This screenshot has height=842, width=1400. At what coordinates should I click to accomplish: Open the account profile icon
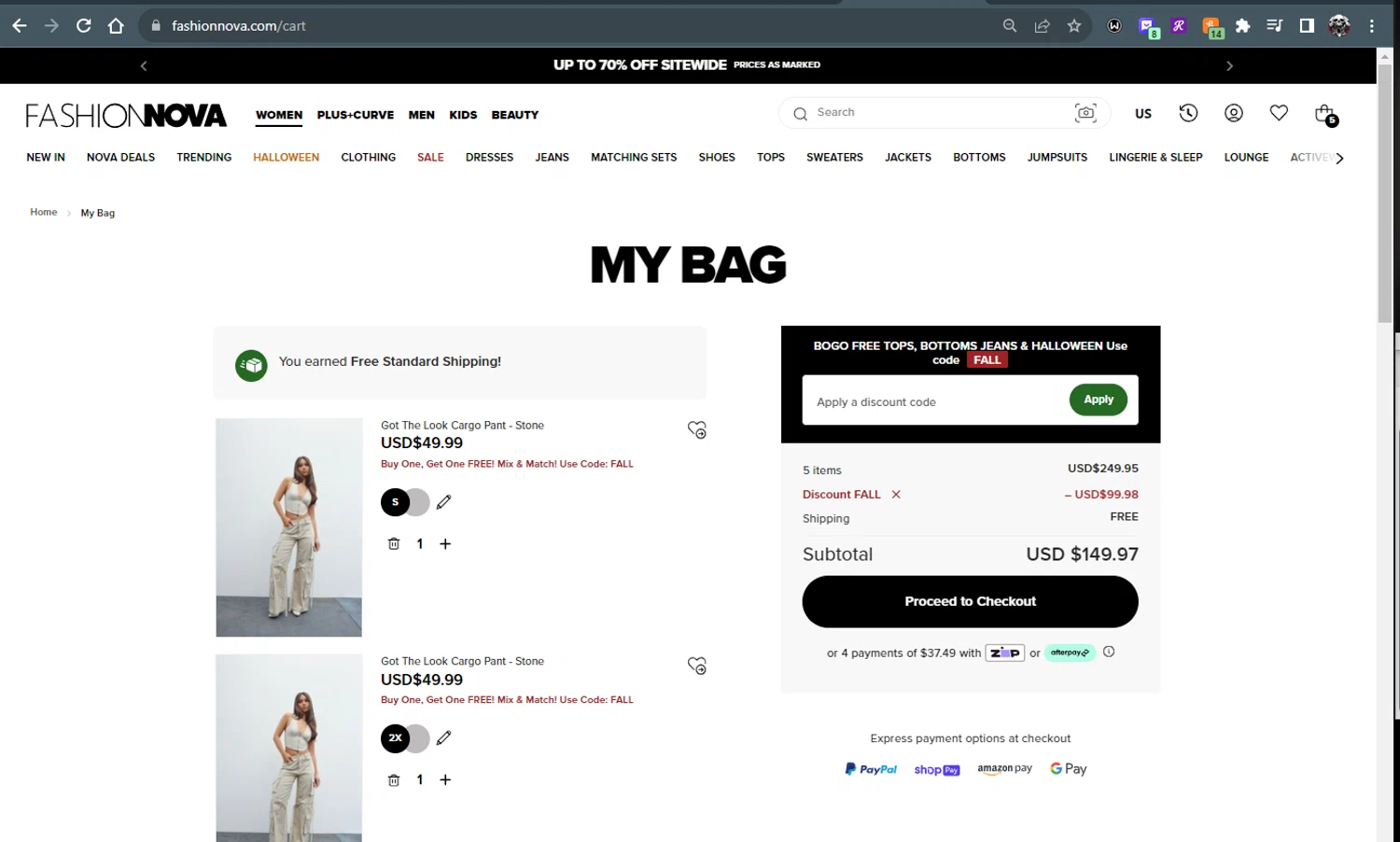point(1234,113)
